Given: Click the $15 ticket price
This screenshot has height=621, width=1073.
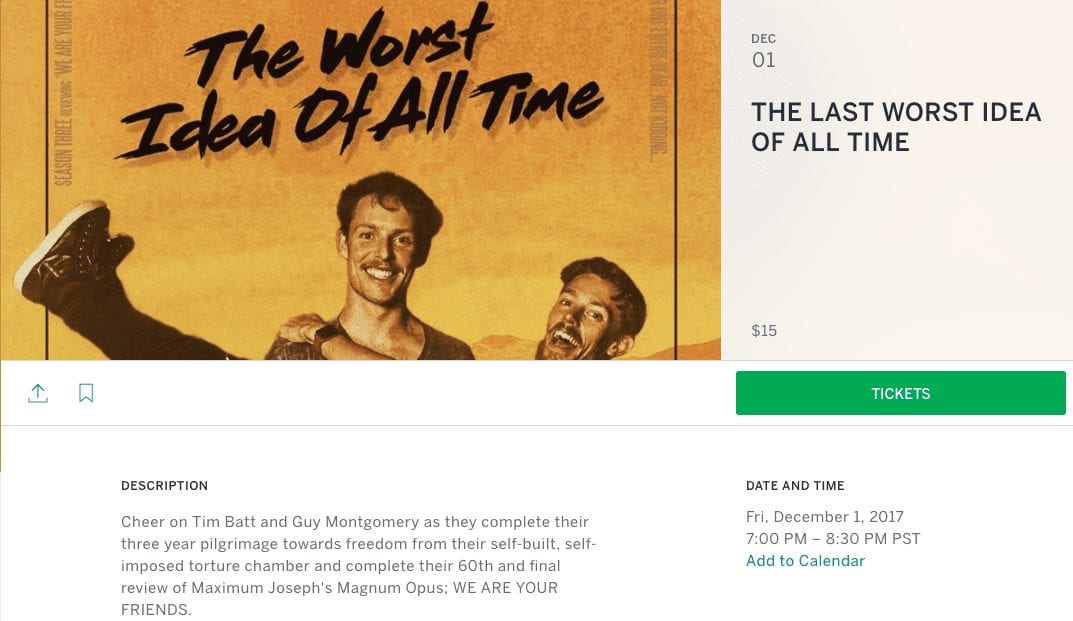Looking at the screenshot, I should click(764, 330).
